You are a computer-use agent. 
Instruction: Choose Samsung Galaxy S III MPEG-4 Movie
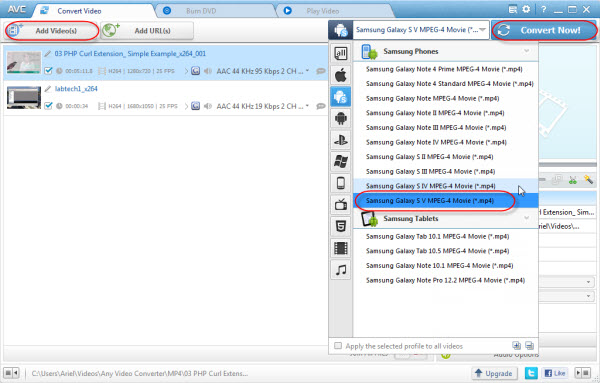pos(445,171)
